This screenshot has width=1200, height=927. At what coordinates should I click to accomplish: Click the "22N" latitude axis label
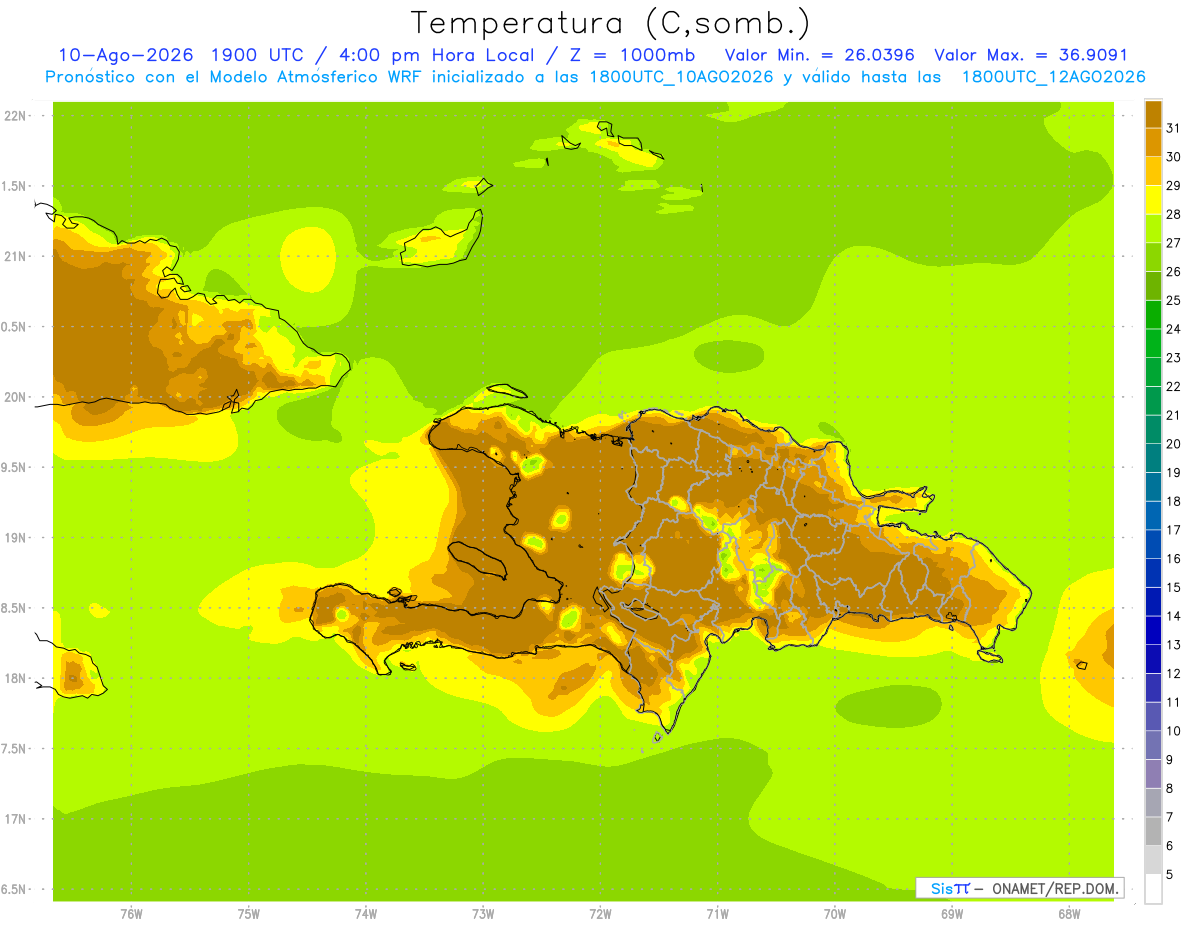click(x=16, y=116)
